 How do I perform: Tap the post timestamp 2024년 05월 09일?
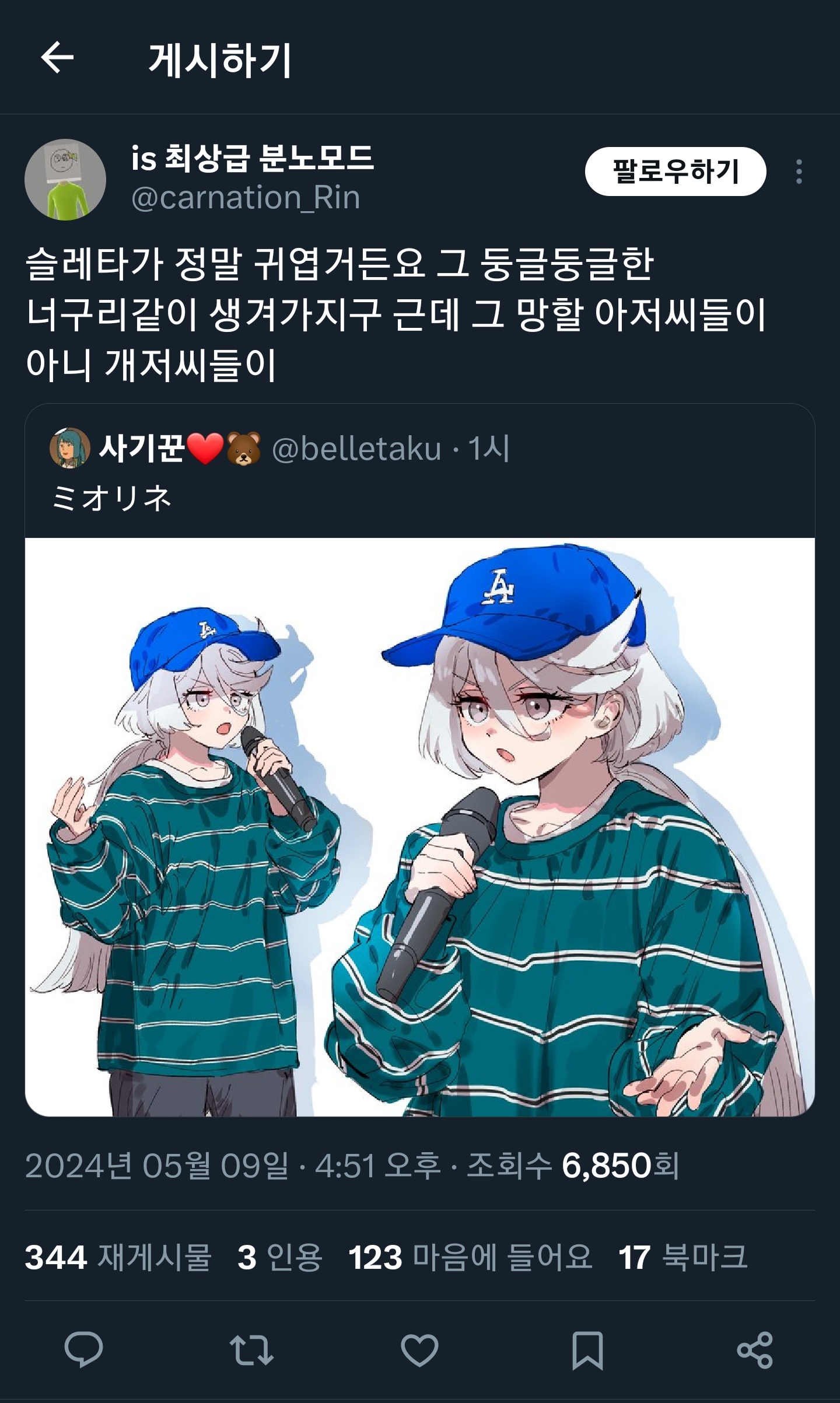[x=156, y=1166]
